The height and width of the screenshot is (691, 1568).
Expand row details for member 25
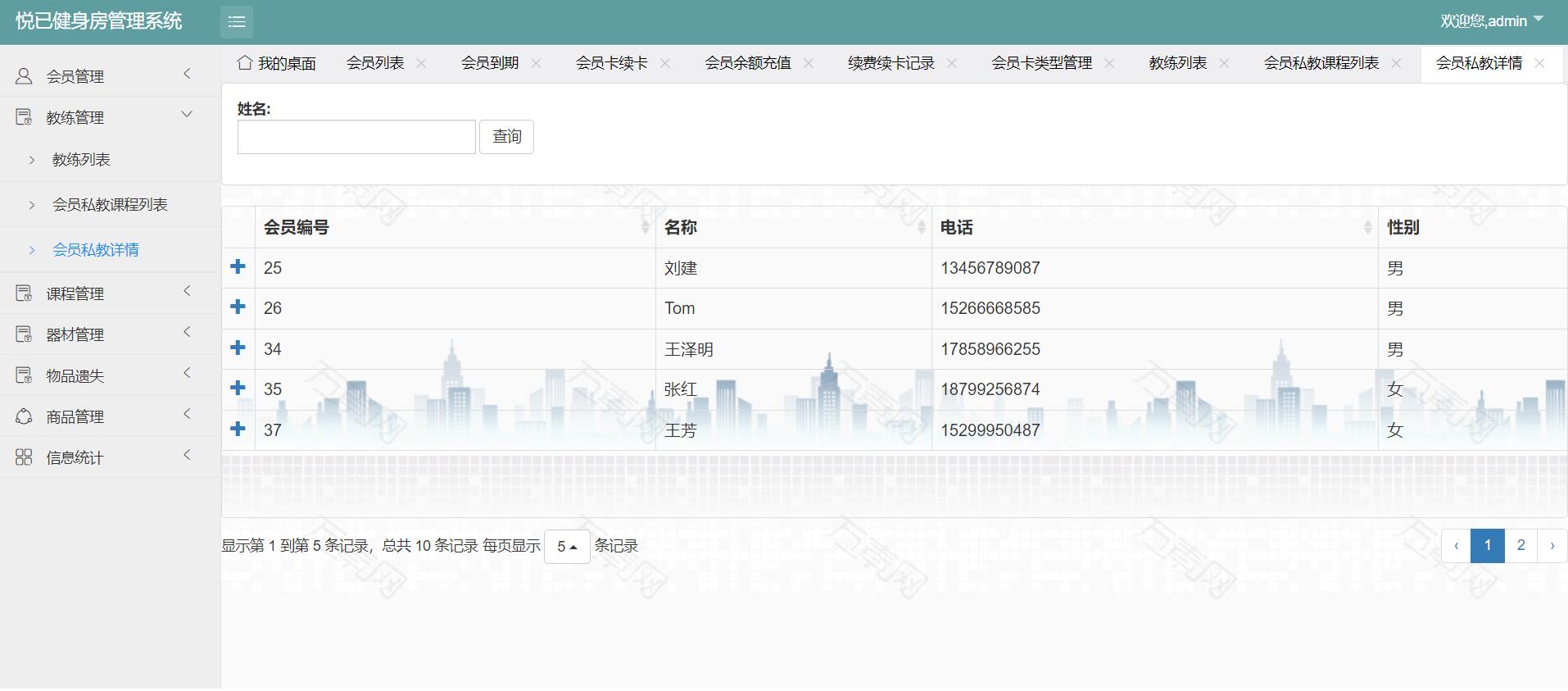pyautogui.click(x=238, y=266)
